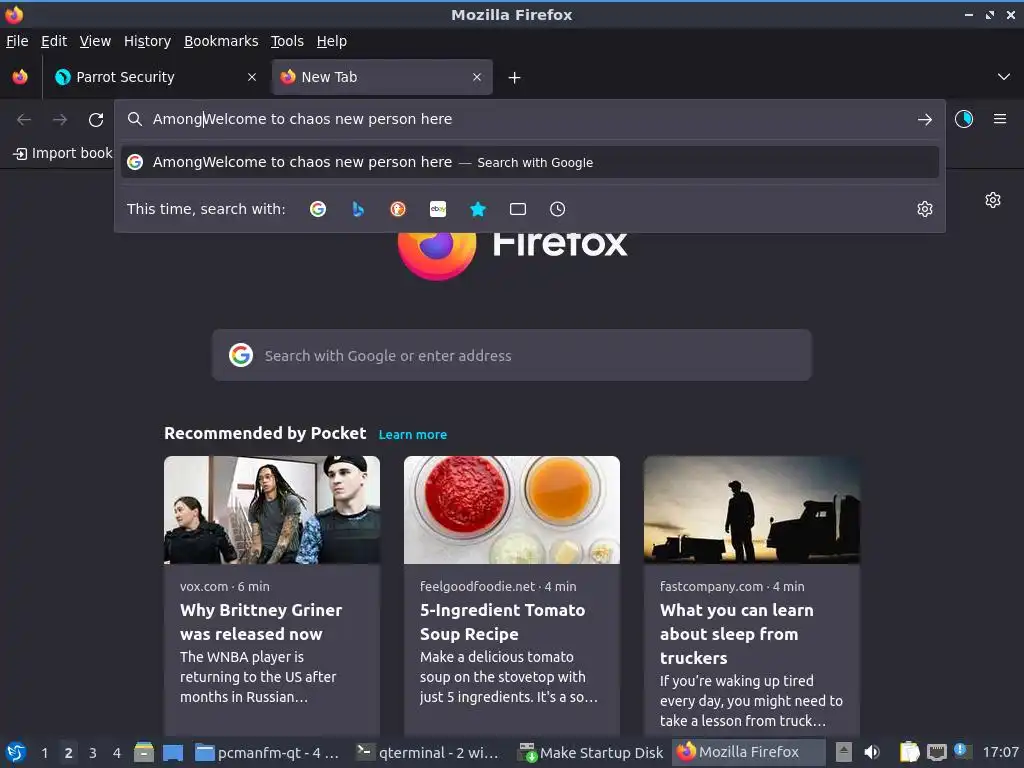This screenshot has height=768, width=1024.
Task: Reload the current page
Action: tap(96, 120)
